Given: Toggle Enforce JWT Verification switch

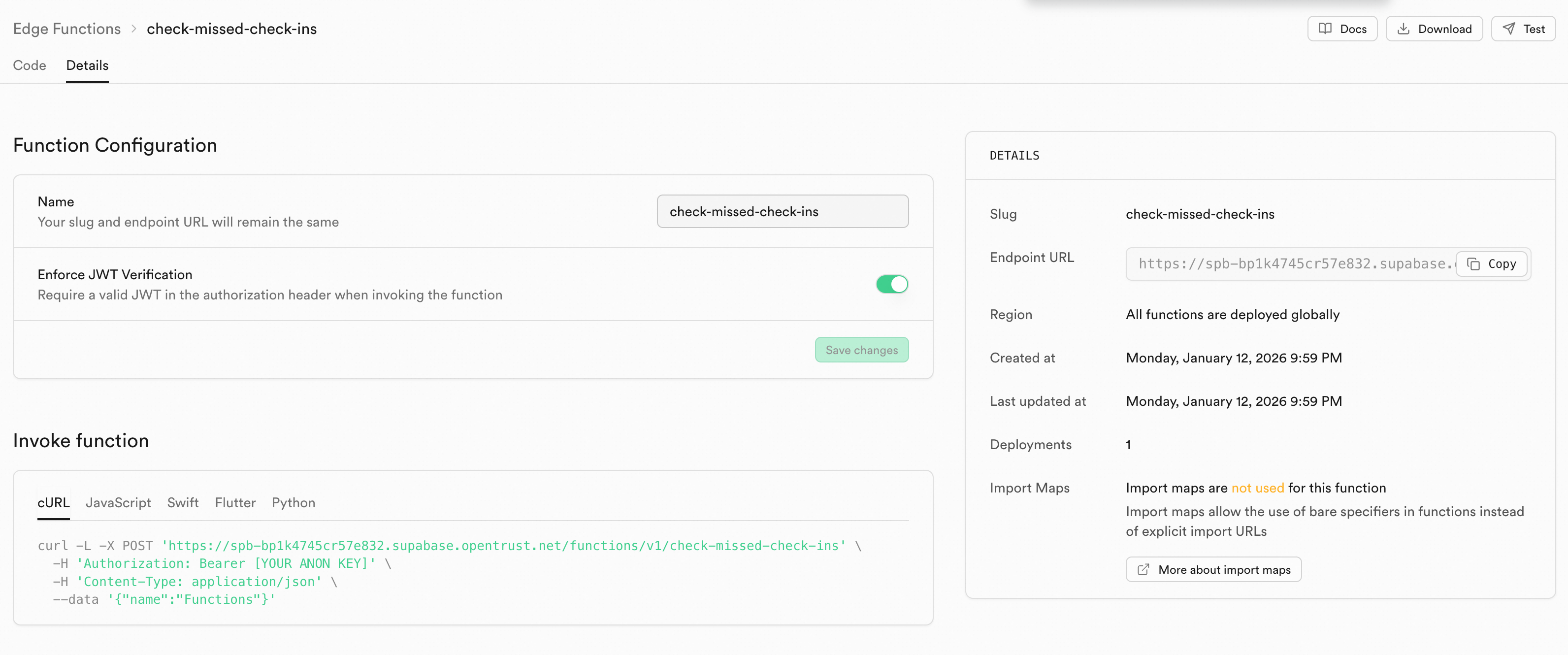Looking at the screenshot, I should [892, 284].
